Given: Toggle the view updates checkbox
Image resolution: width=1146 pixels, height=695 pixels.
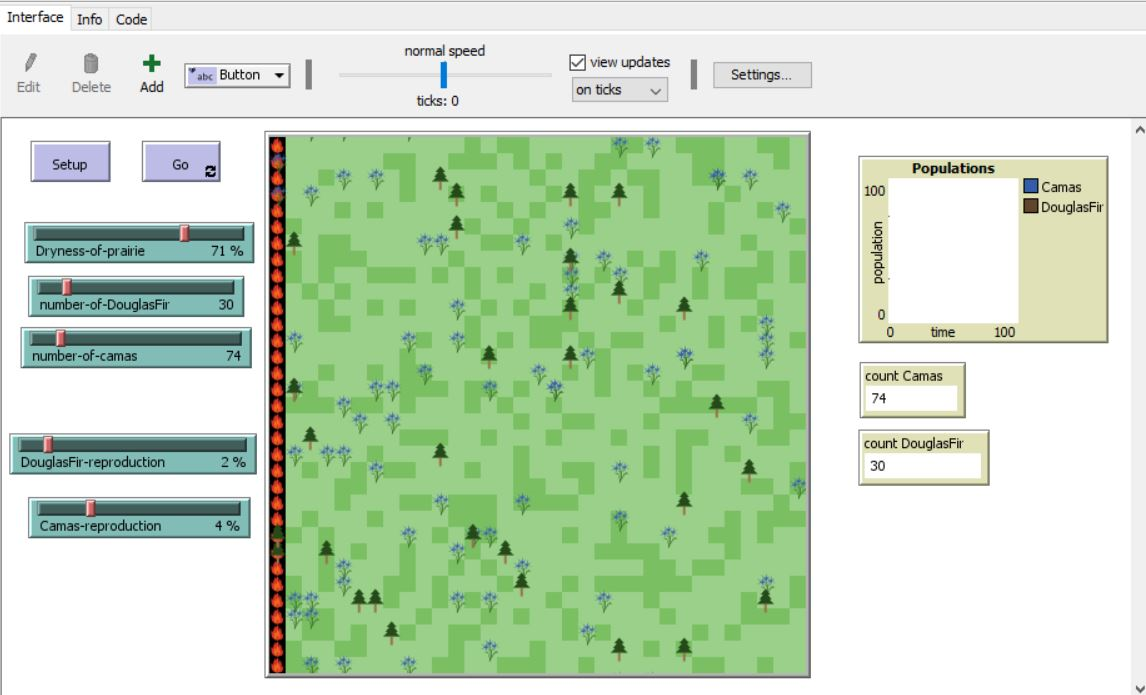Looking at the screenshot, I should (x=576, y=62).
